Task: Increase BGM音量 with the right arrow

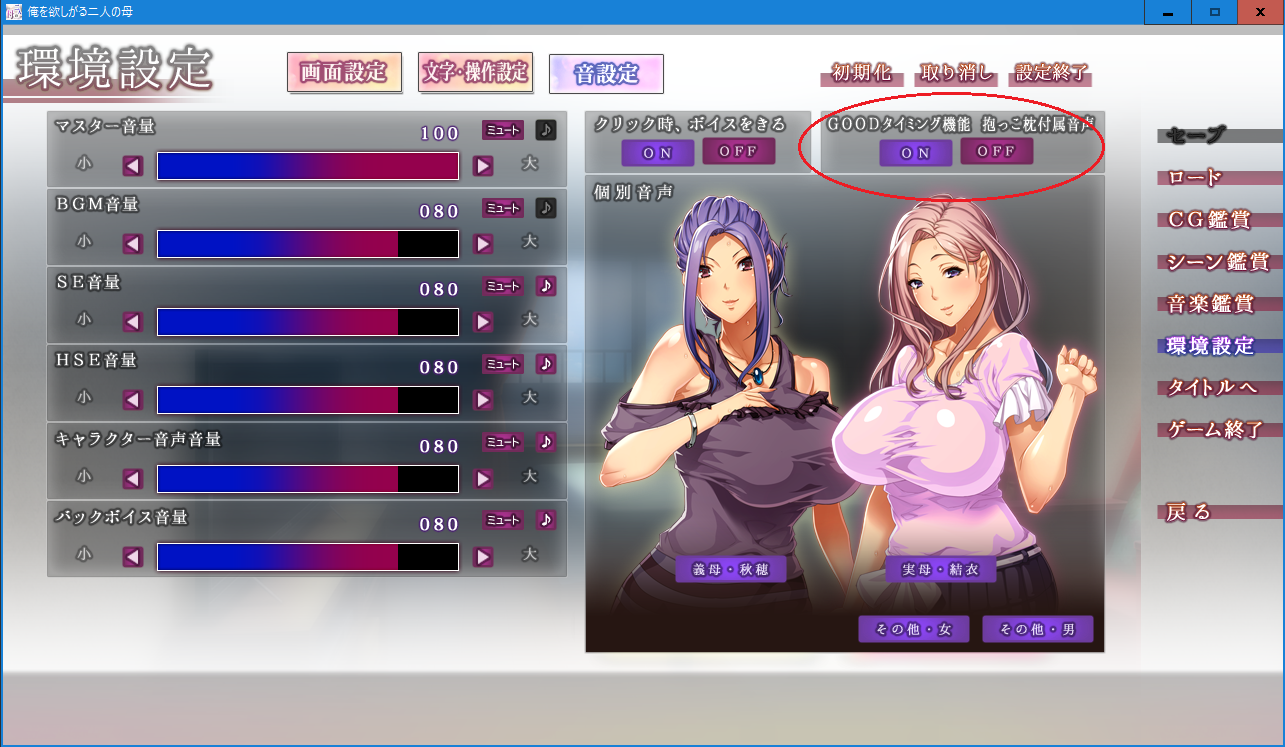Action: point(483,244)
